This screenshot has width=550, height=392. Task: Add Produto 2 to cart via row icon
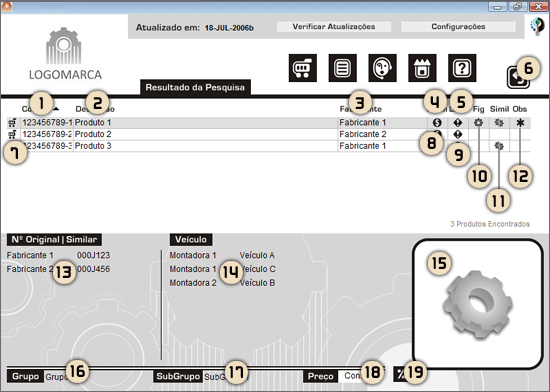12,134
